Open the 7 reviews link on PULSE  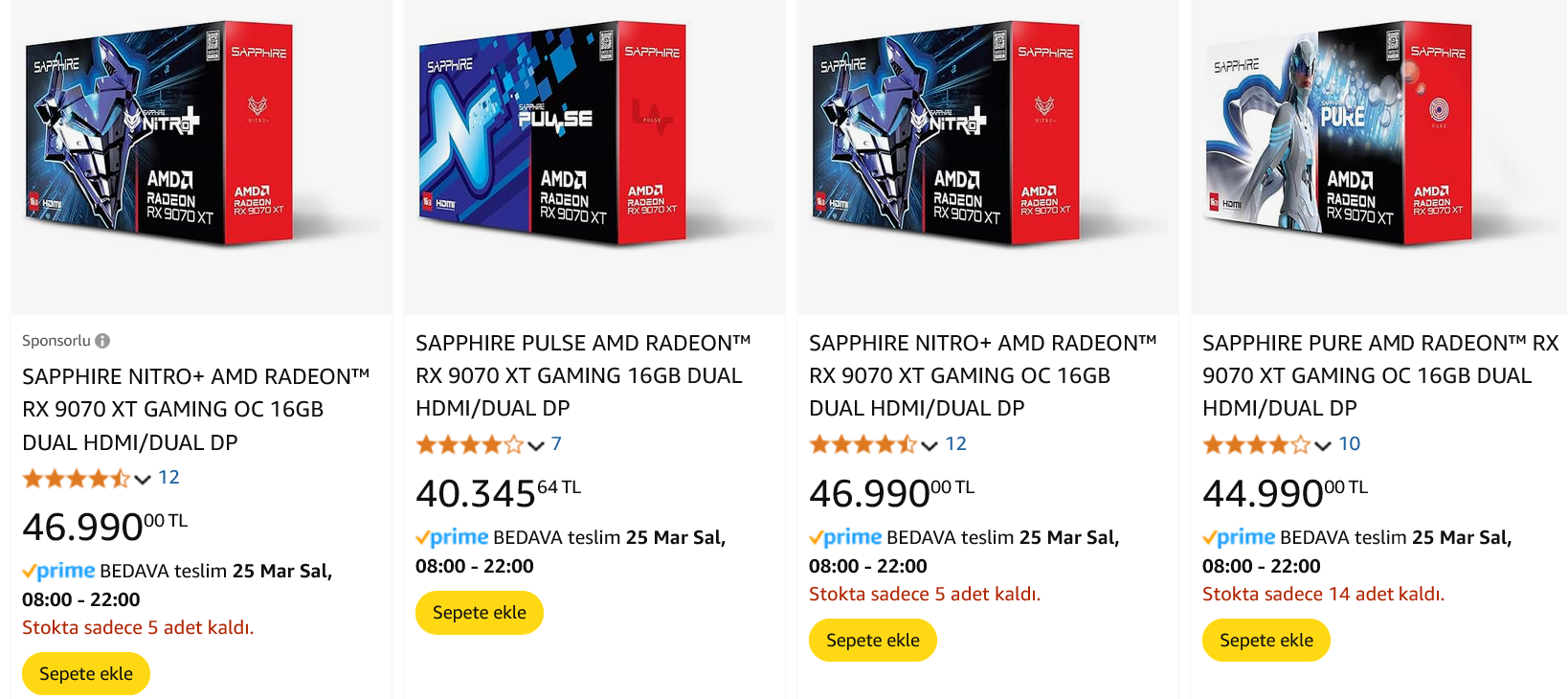(556, 444)
